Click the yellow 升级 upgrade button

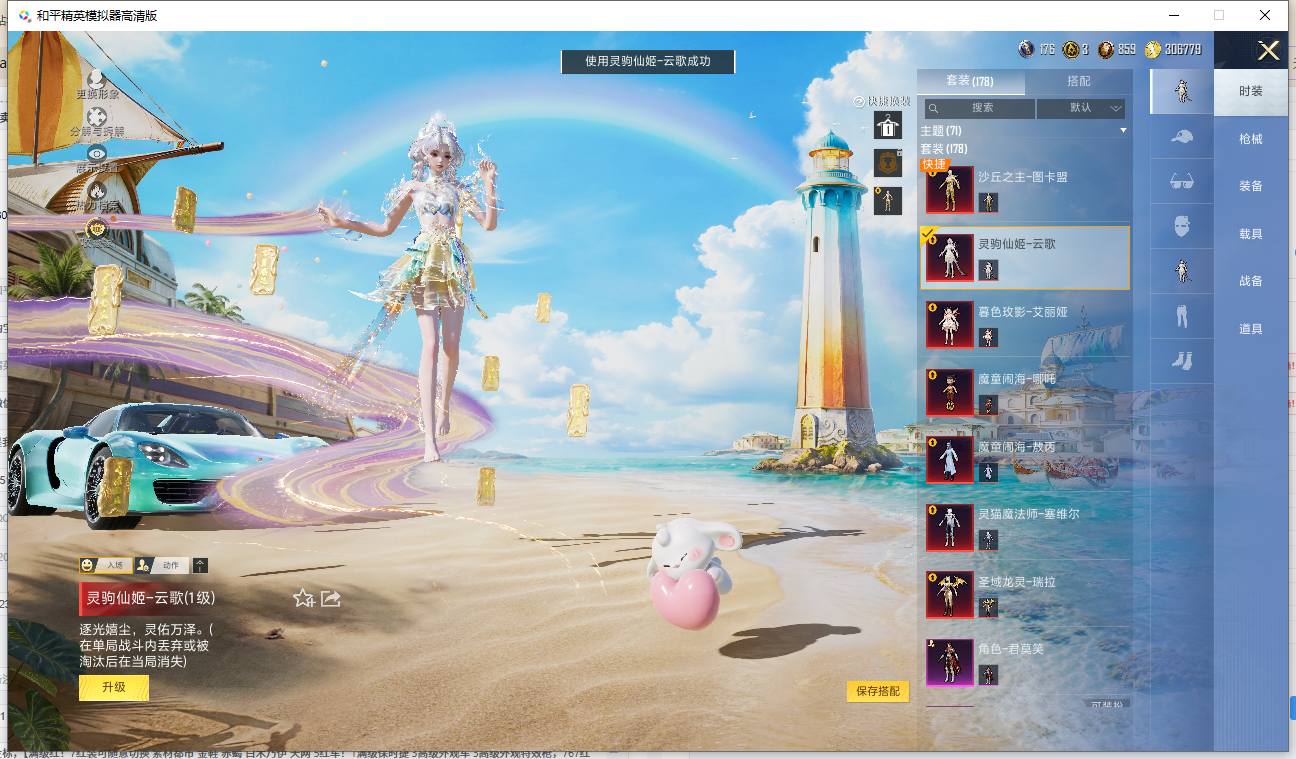pos(114,687)
